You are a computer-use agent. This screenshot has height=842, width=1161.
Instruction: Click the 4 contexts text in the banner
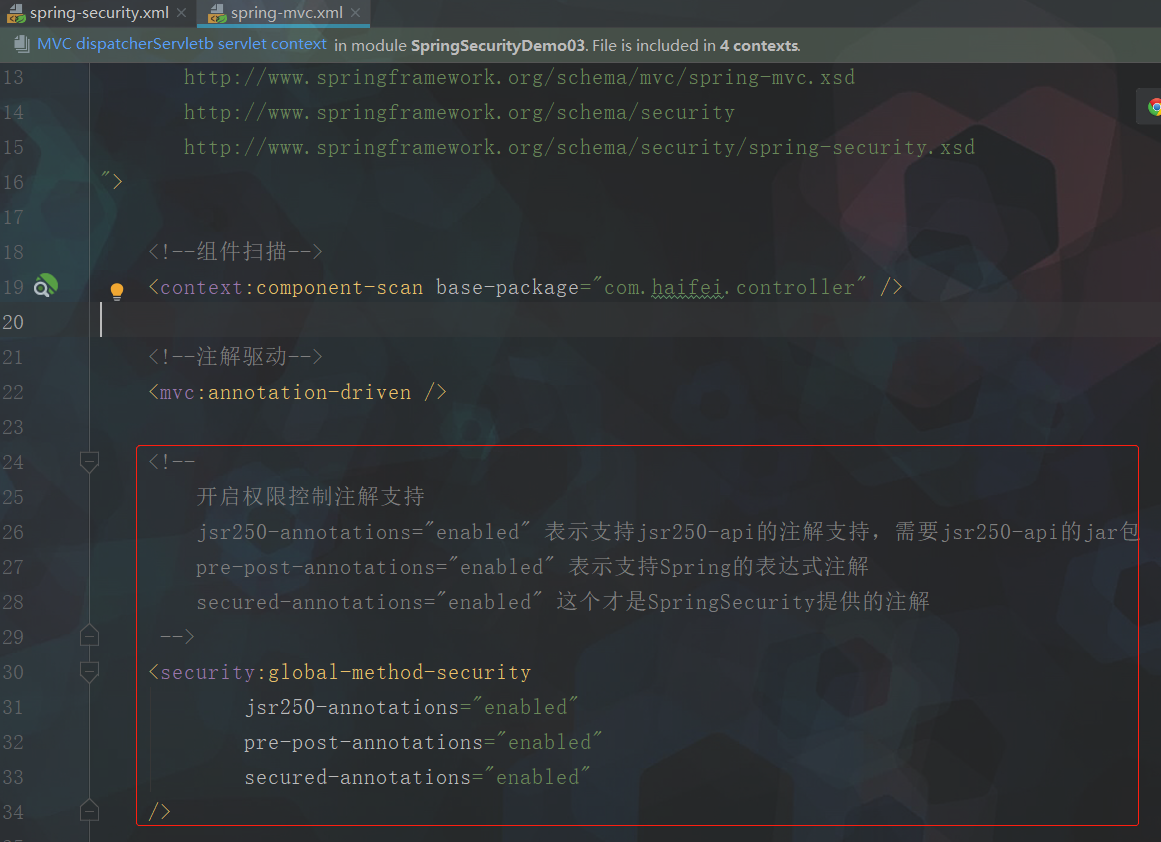pyautogui.click(x=759, y=45)
